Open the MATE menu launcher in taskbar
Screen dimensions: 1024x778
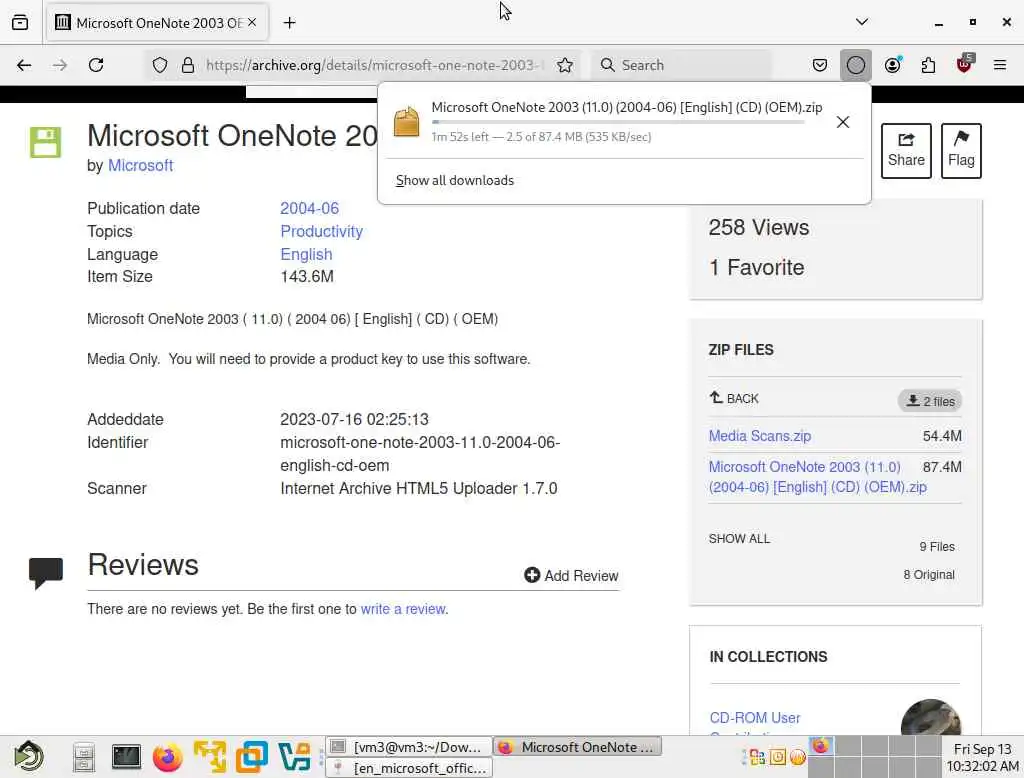29,756
